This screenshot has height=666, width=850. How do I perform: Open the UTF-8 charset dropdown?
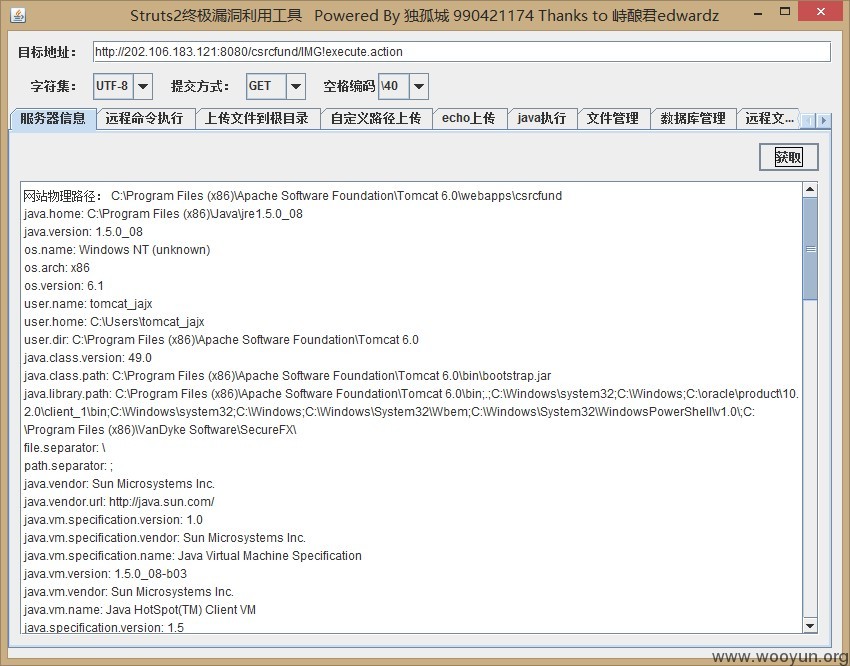(x=143, y=86)
